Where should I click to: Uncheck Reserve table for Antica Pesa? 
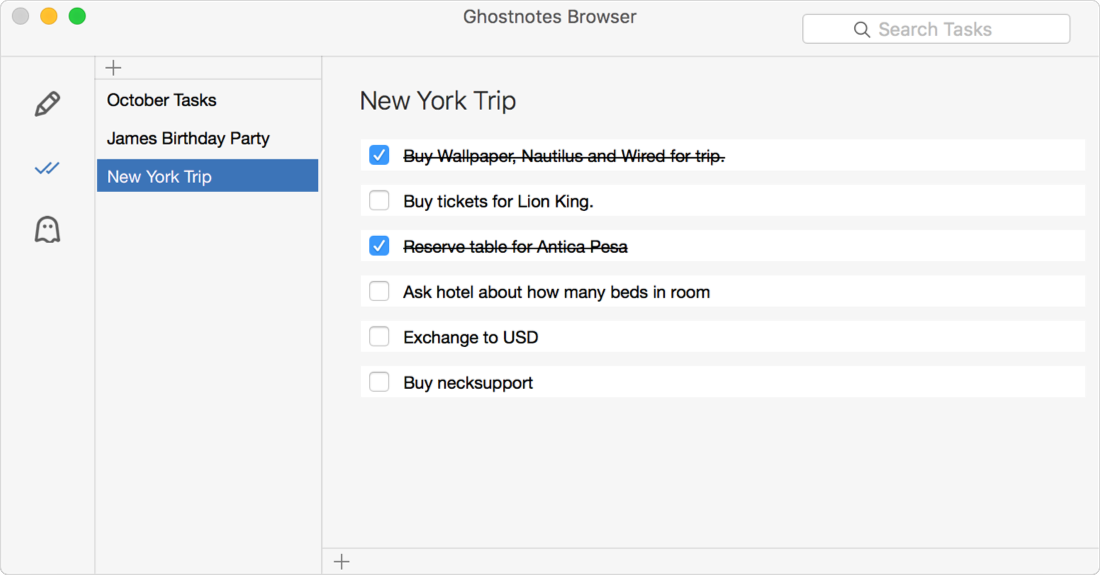(x=379, y=246)
